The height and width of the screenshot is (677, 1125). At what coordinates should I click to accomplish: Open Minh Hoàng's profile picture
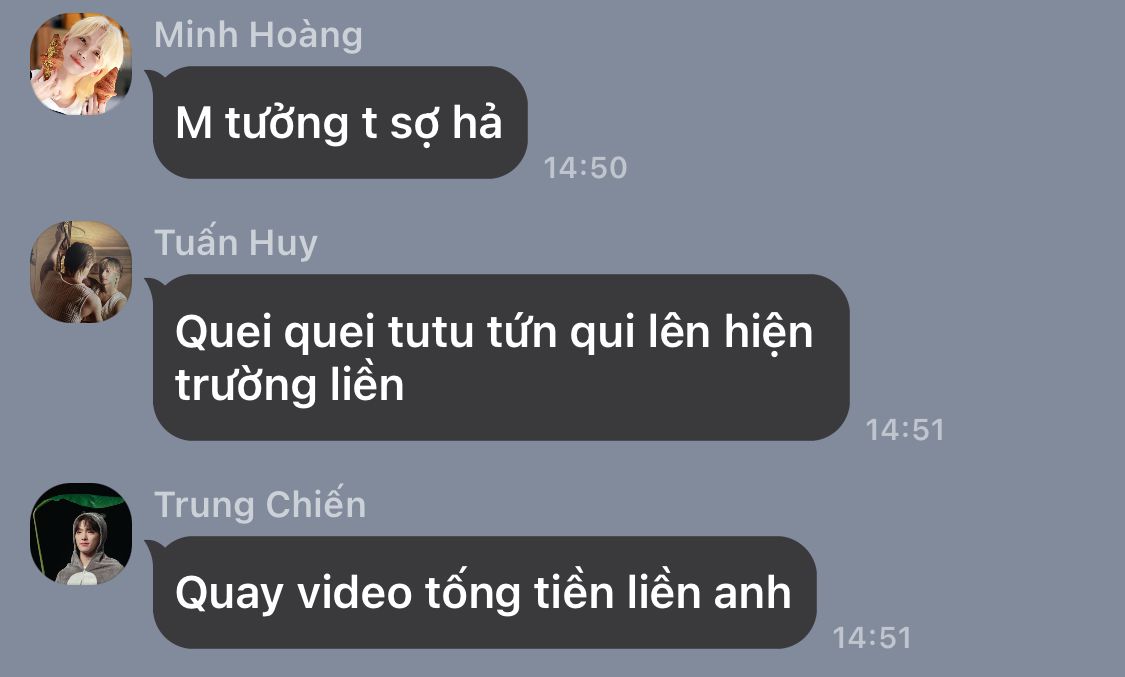(81, 63)
